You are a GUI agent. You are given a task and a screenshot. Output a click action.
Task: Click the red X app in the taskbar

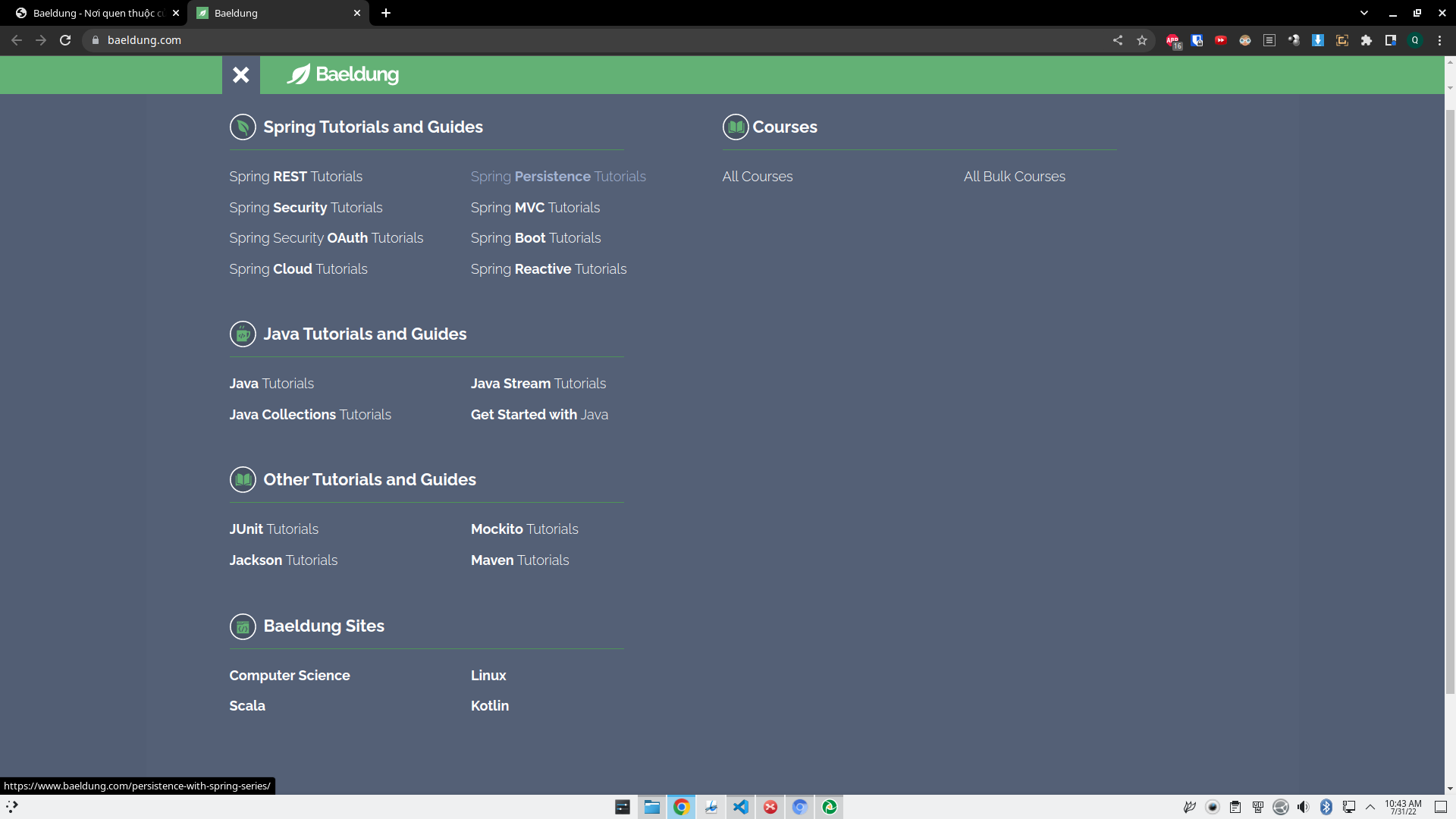[x=770, y=807]
